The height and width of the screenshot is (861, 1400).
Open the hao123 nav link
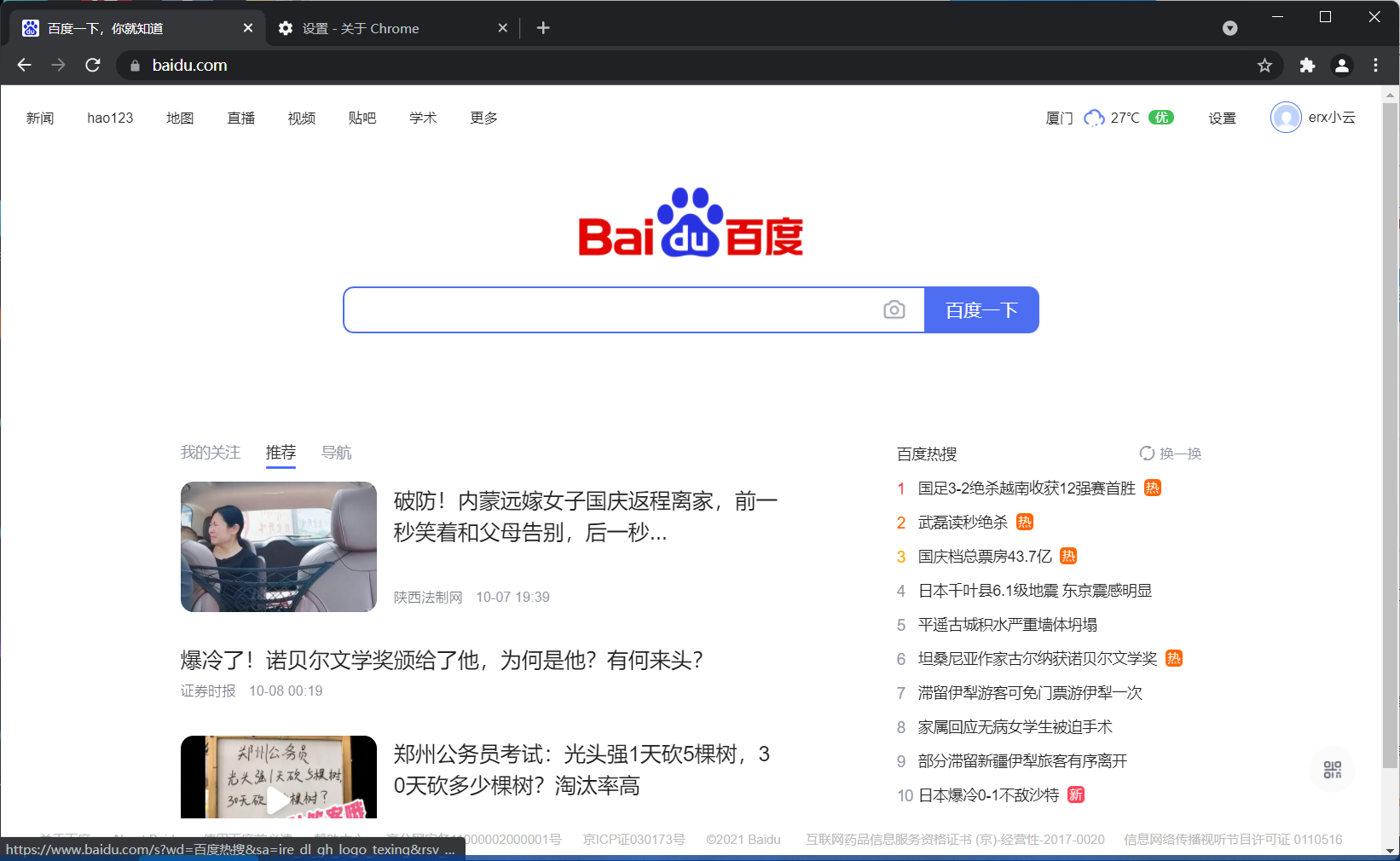click(x=110, y=118)
